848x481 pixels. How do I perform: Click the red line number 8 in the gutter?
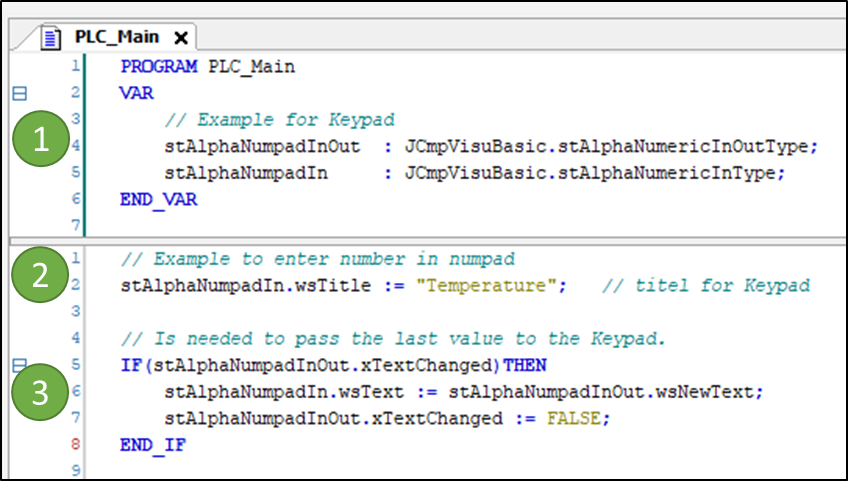(x=75, y=444)
